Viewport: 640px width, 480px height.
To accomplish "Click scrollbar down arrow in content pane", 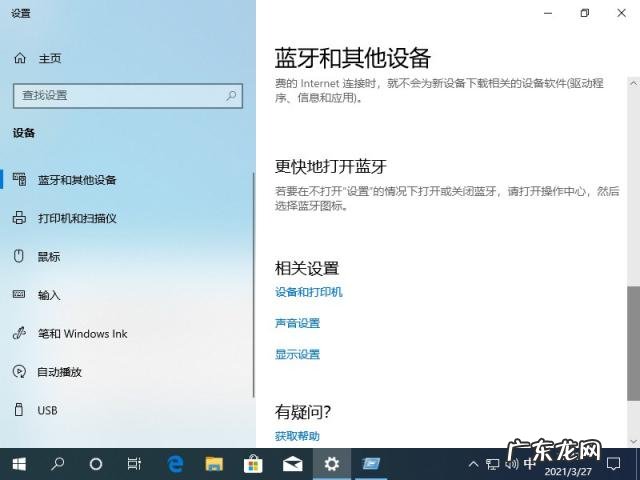I will 633,442.
